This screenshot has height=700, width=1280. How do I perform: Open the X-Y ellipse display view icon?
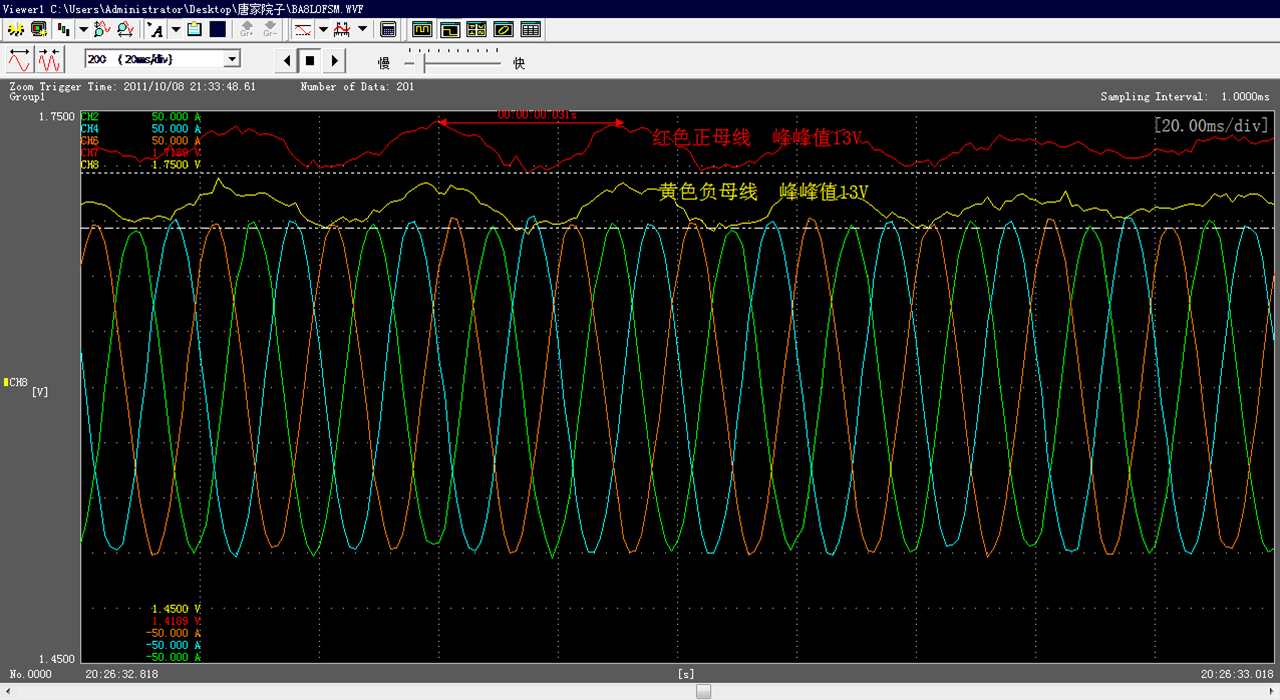click(x=504, y=29)
